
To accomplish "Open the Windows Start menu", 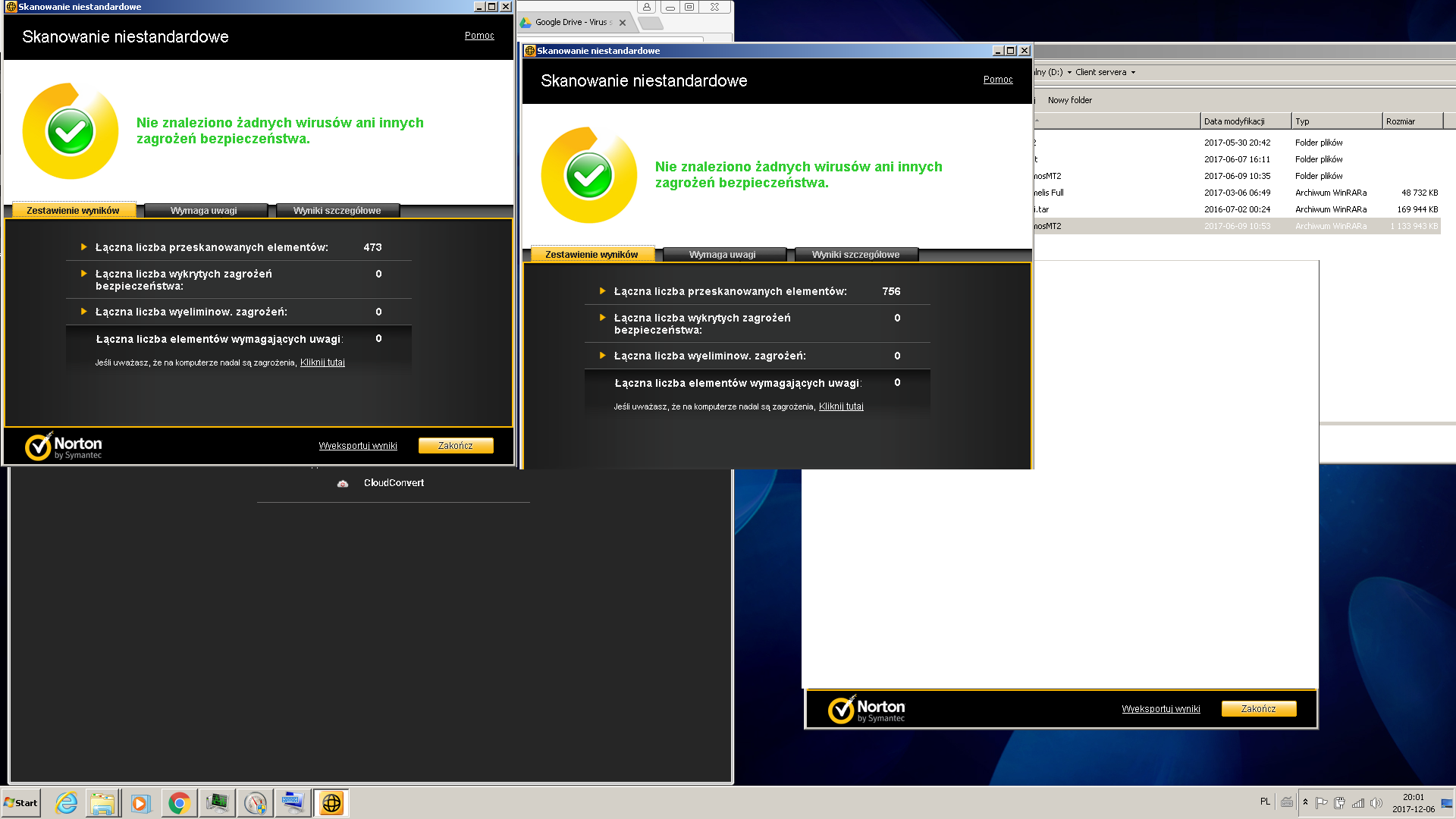I will (20, 803).
